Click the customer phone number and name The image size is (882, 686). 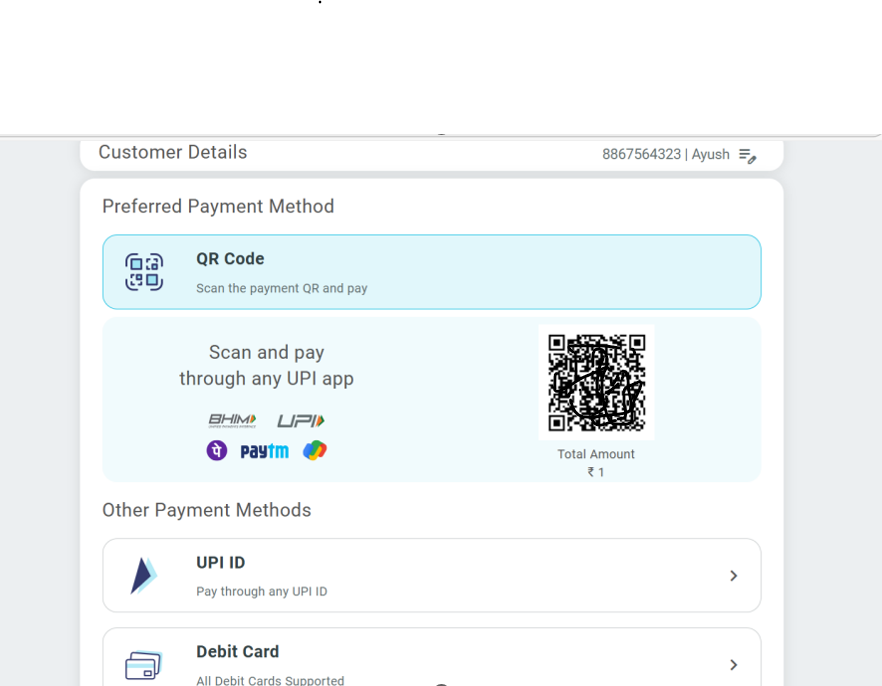[665, 155]
